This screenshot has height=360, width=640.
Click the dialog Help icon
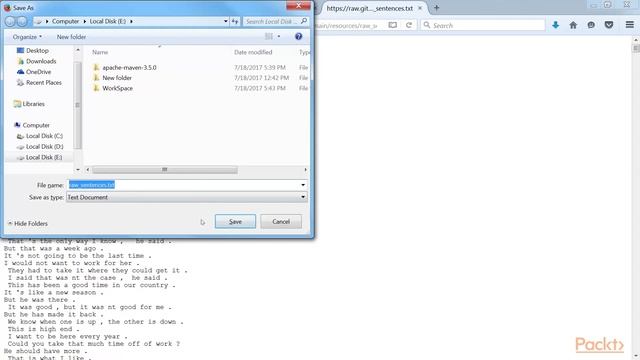click(x=298, y=36)
